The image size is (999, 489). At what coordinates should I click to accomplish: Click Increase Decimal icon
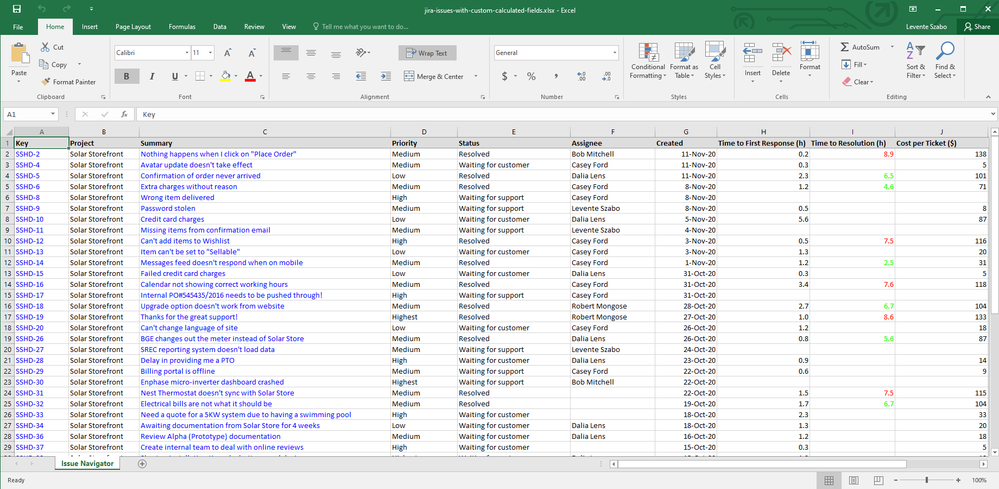coord(581,76)
